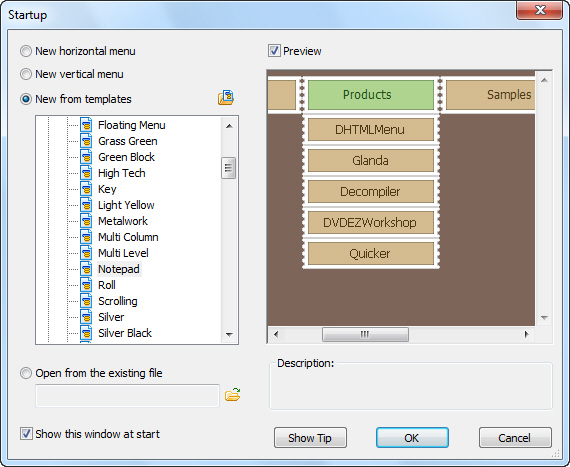Uncheck the Preview checkbox
Image resolution: width=570 pixels, height=467 pixels.
(274, 51)
